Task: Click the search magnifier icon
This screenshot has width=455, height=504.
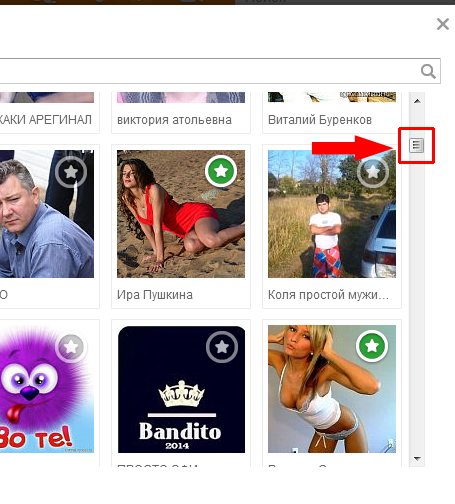Action: pyautogui.click(x=428, y=71)
